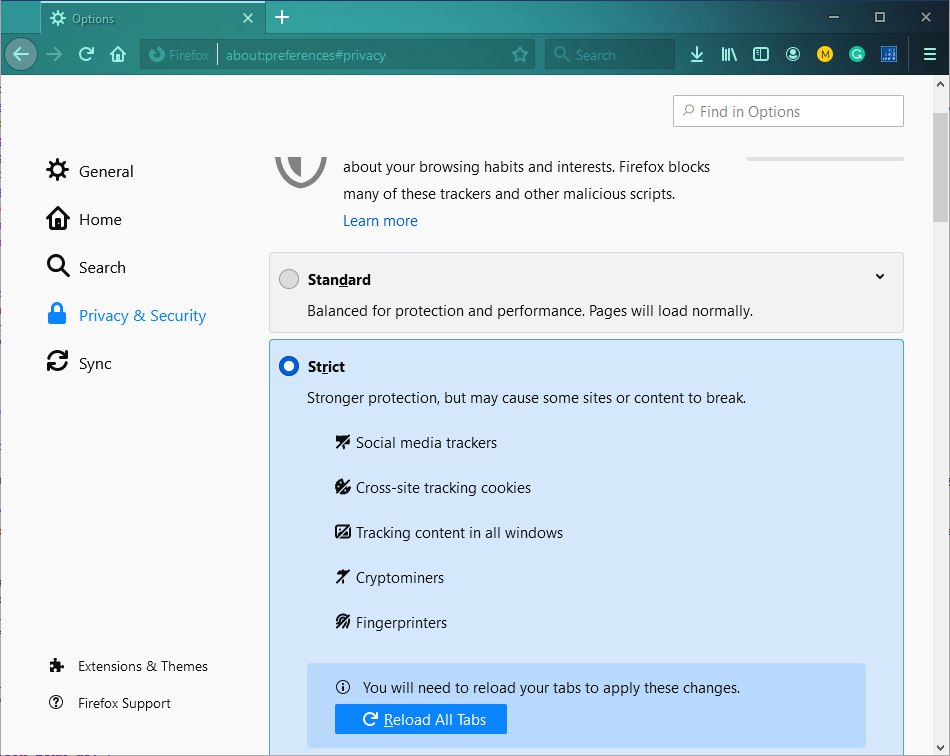Screen dimensions: 950x756
Task: Open the browser home page button
Action: (x=118, y=55)
